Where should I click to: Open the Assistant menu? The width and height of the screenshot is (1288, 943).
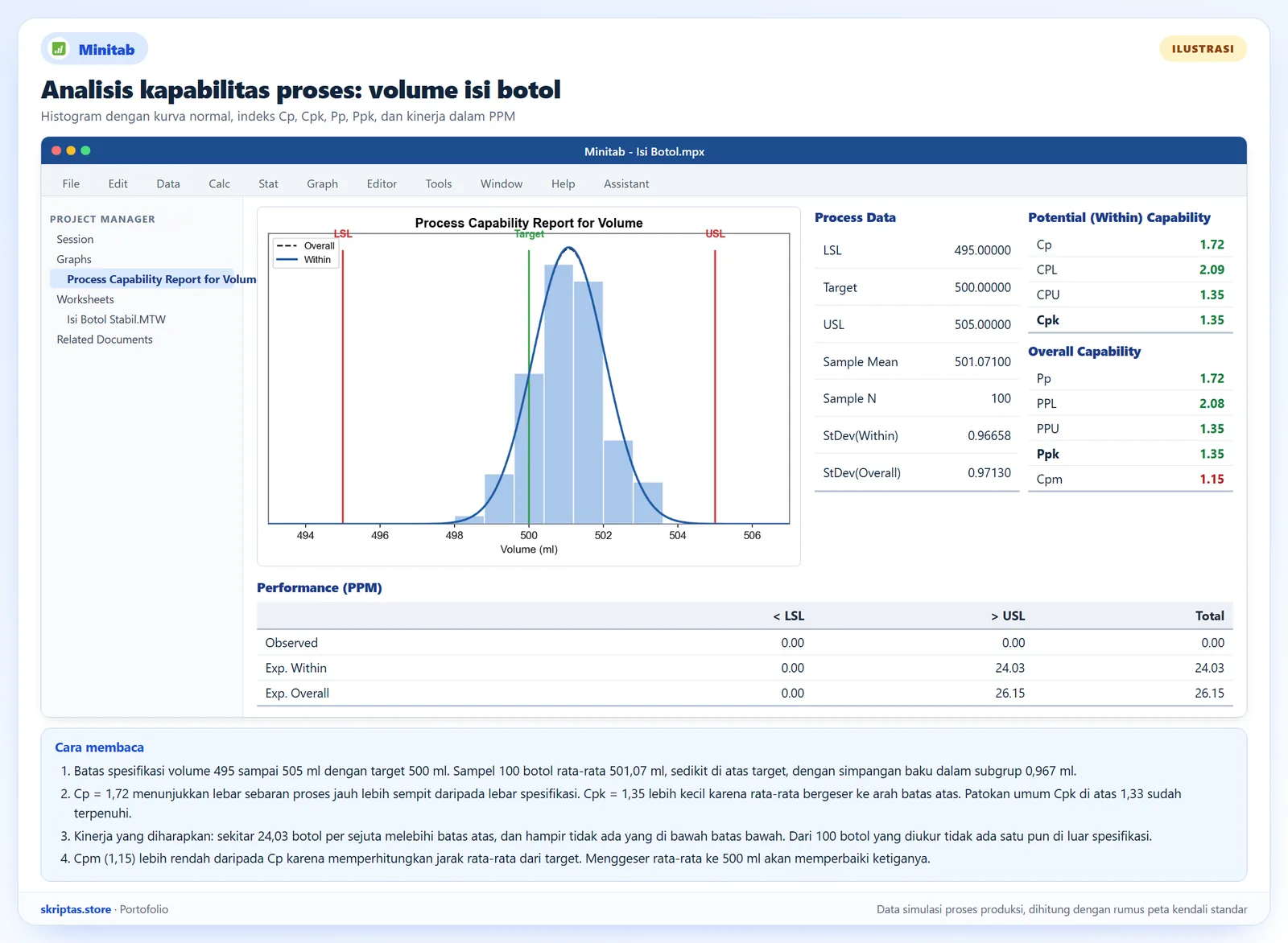click(x=626, y=183)
